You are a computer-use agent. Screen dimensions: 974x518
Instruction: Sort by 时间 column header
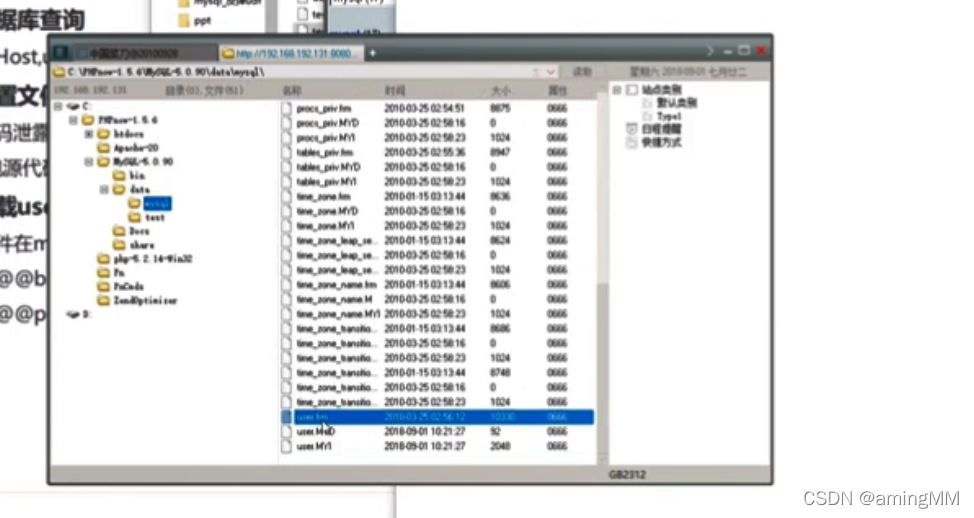(x=395, y=91)
